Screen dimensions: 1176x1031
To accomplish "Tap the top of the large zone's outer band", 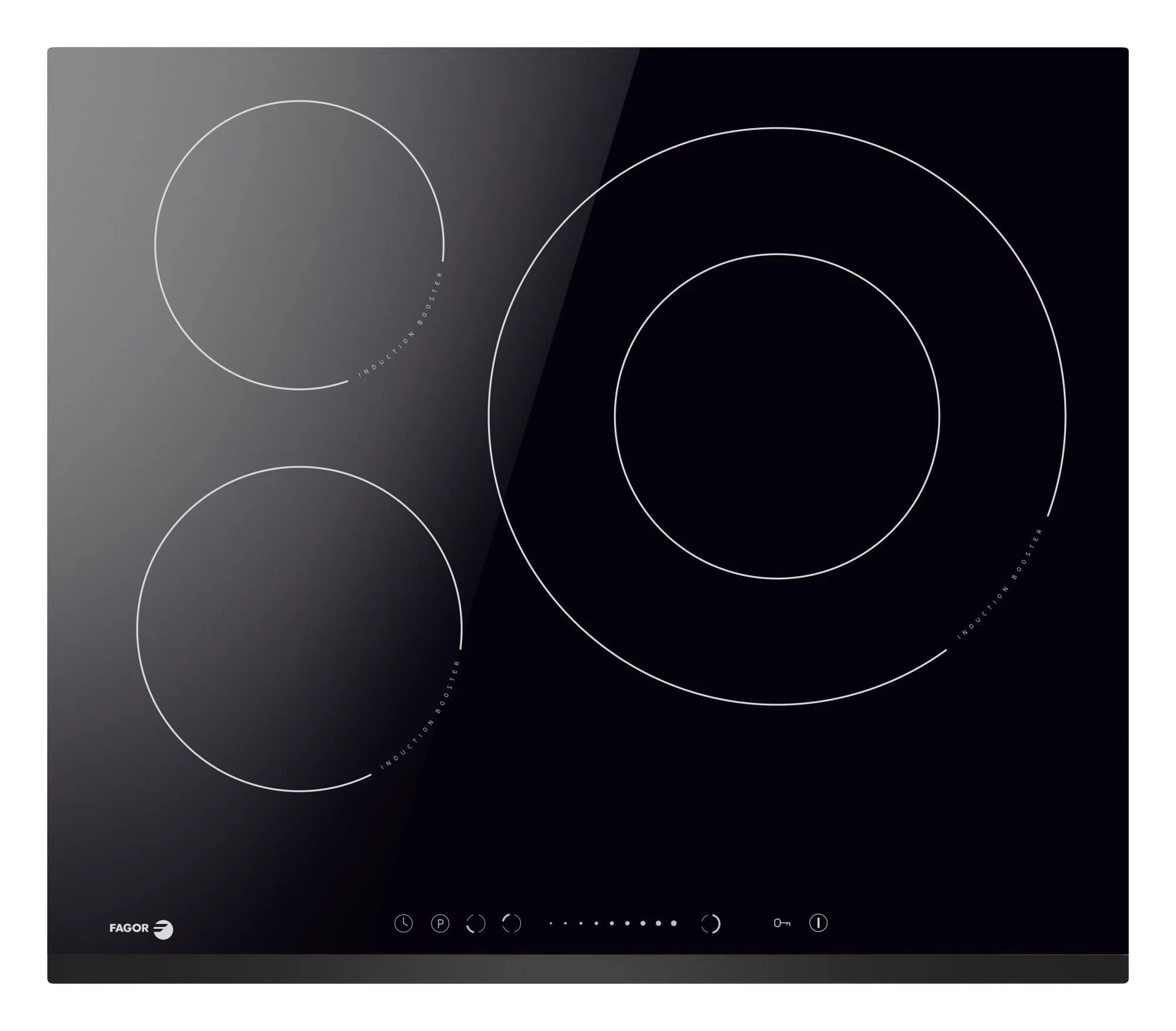I will [x=777, y=191].
